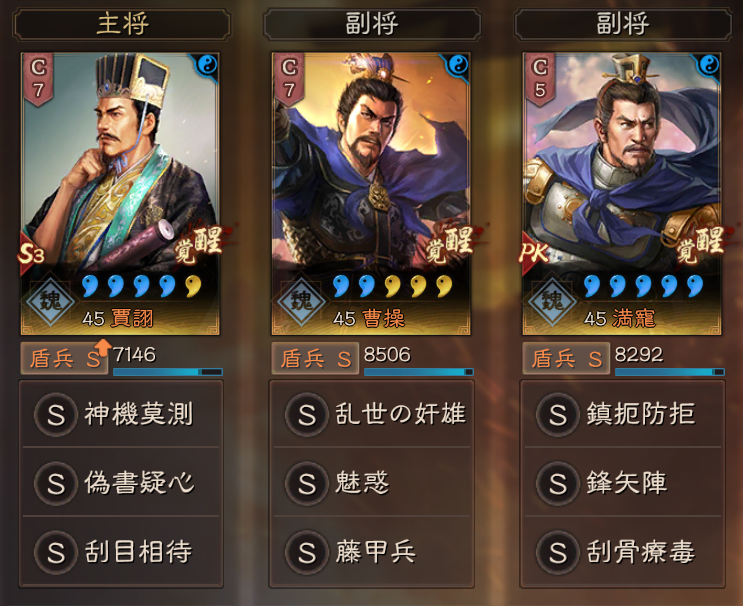Viewport: 743px width, 606px height.
Task: Click the star rating row on 満寵's card
Action: 643,286
